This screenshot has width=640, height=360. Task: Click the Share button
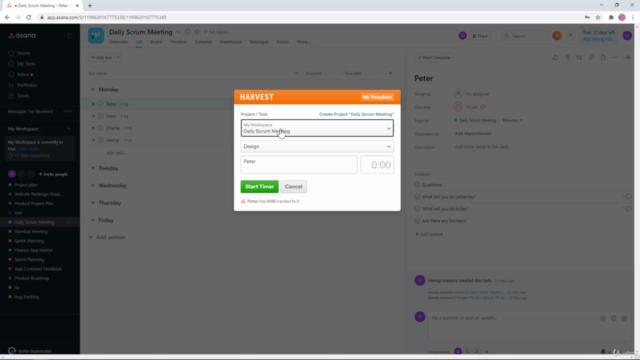click(x=480, y=36)
